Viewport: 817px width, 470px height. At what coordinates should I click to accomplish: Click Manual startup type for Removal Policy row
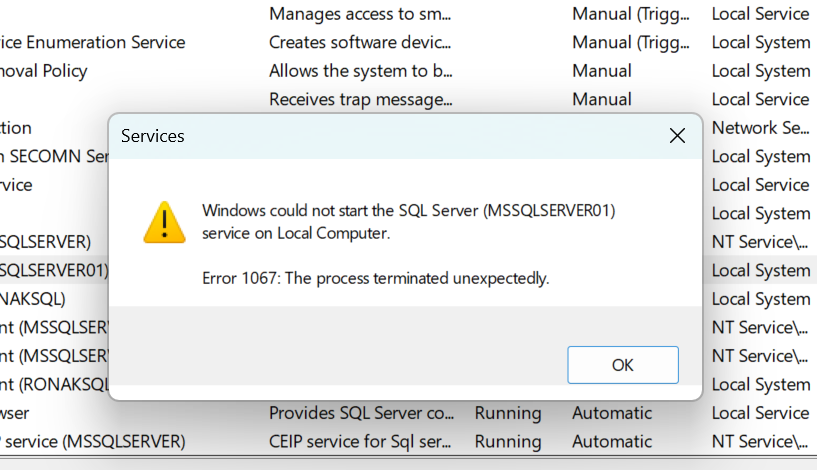click(602, 71)
